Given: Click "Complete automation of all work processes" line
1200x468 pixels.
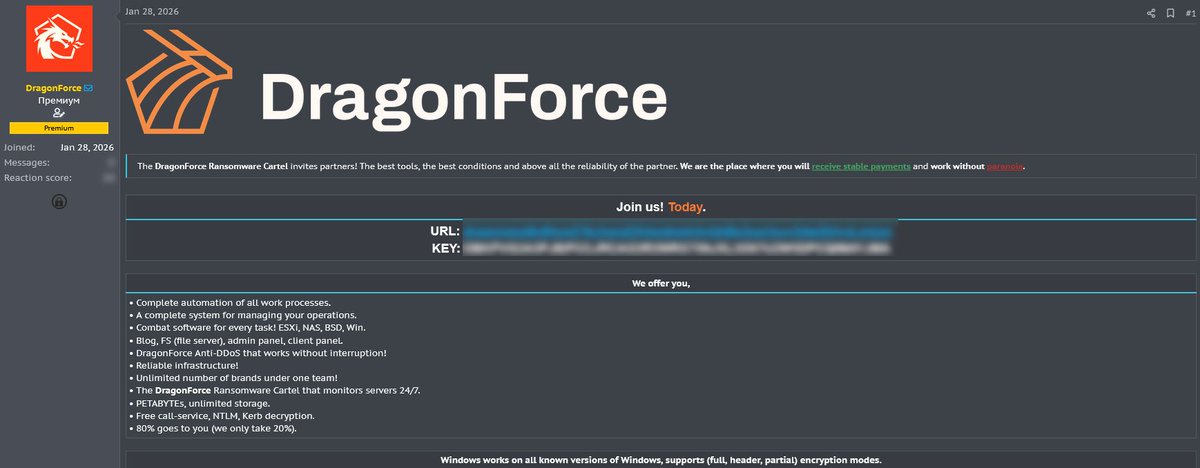Looking at the screenshot, I should click(x=230, y=302).
